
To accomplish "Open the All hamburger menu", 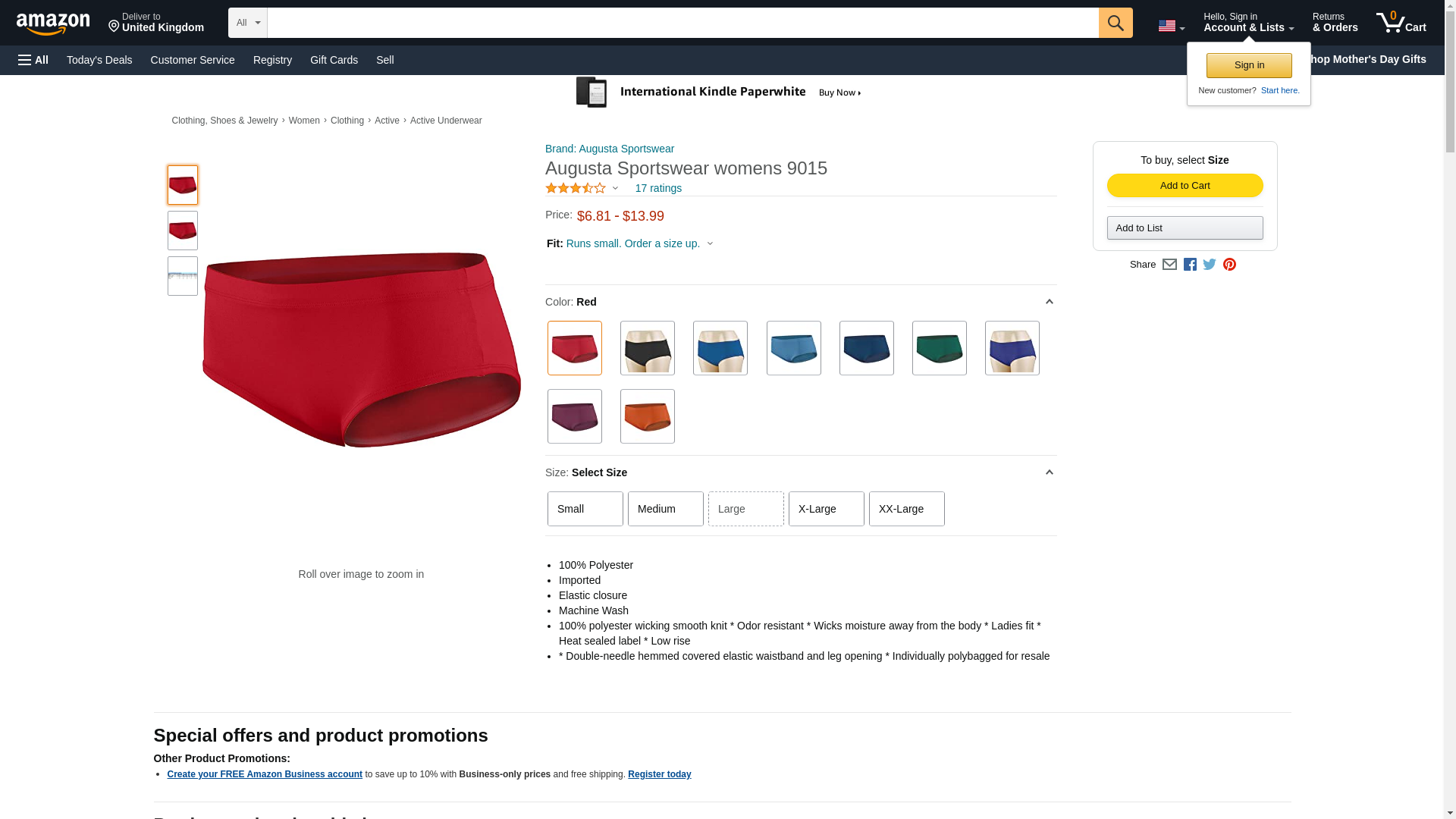I will (33, 60).
